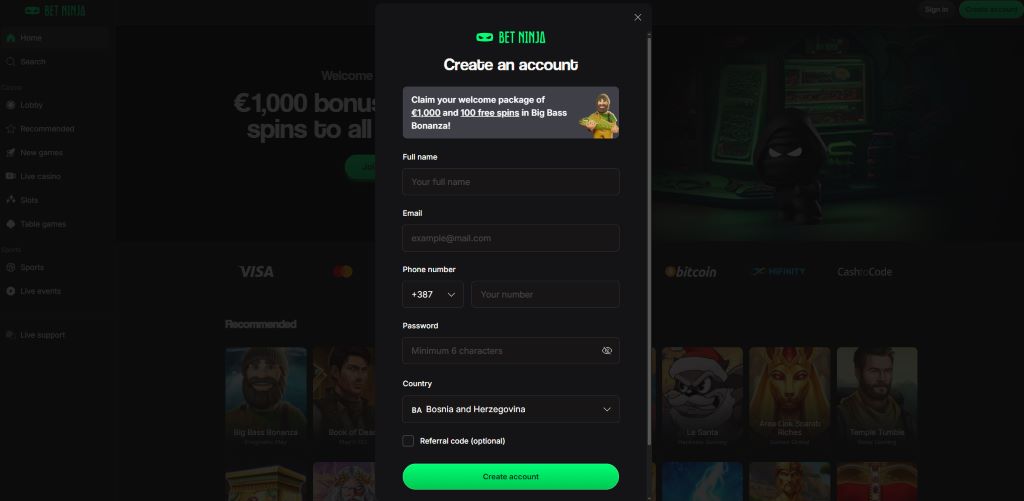Open Search via the magnifier icon
The width and height of the screenshot is (1024, 501).
(x=10, y=61)
